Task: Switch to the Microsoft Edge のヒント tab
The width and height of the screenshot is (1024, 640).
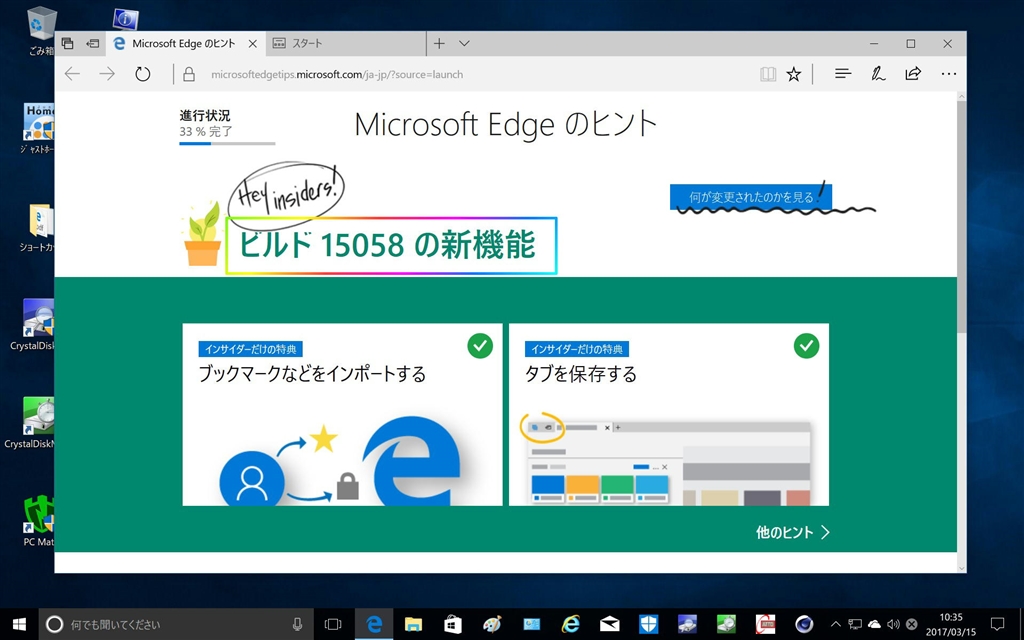Action: [x=184, y=44]
